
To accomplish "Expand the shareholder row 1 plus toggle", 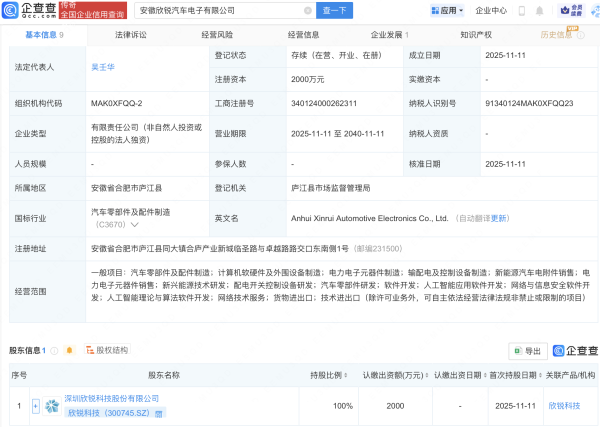I will (36, 406).
